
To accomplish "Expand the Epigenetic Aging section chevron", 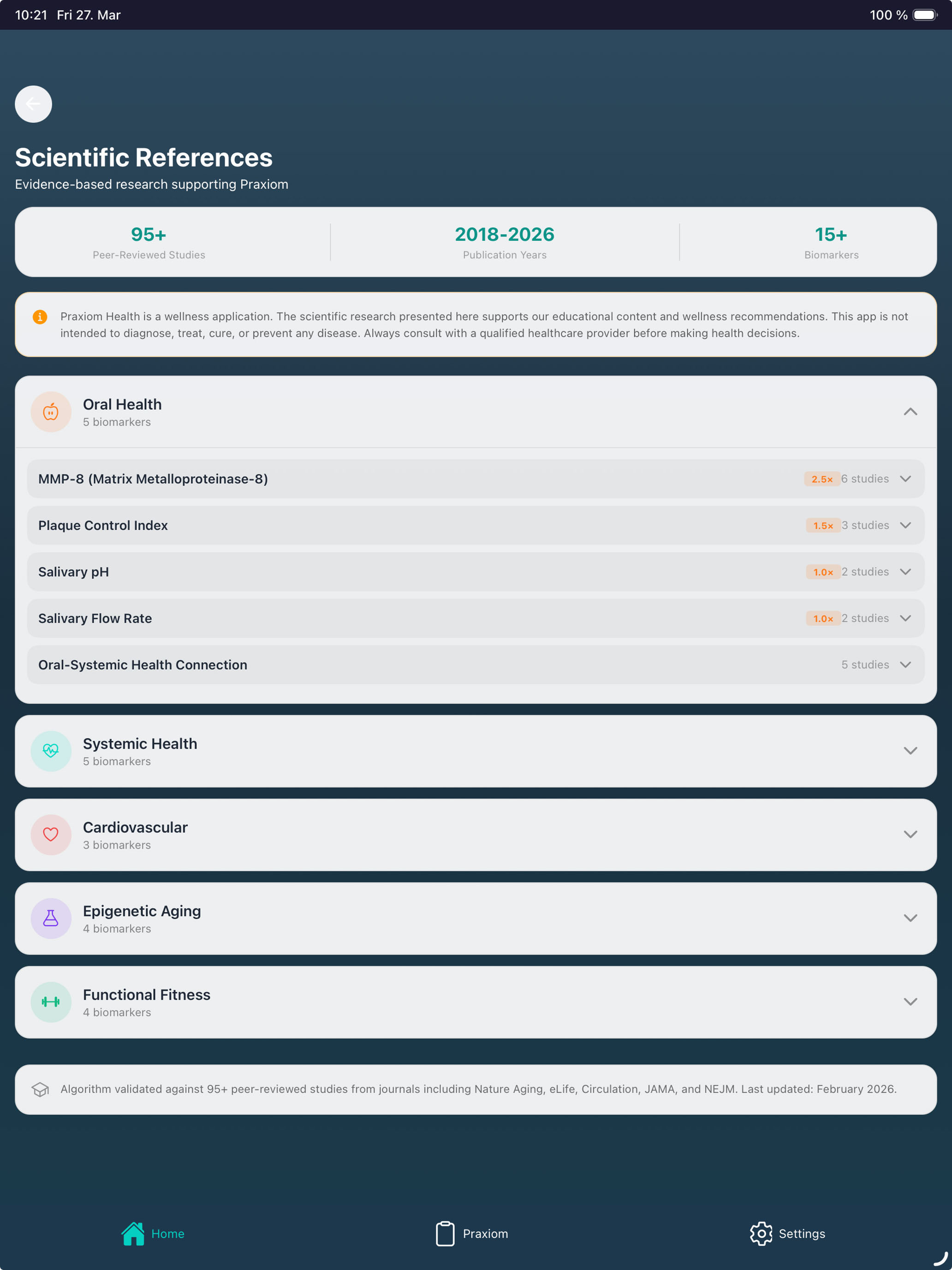I will (910, 919).
